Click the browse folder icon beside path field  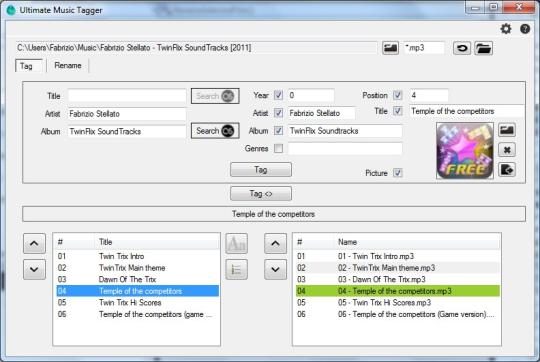coord(390,48)
